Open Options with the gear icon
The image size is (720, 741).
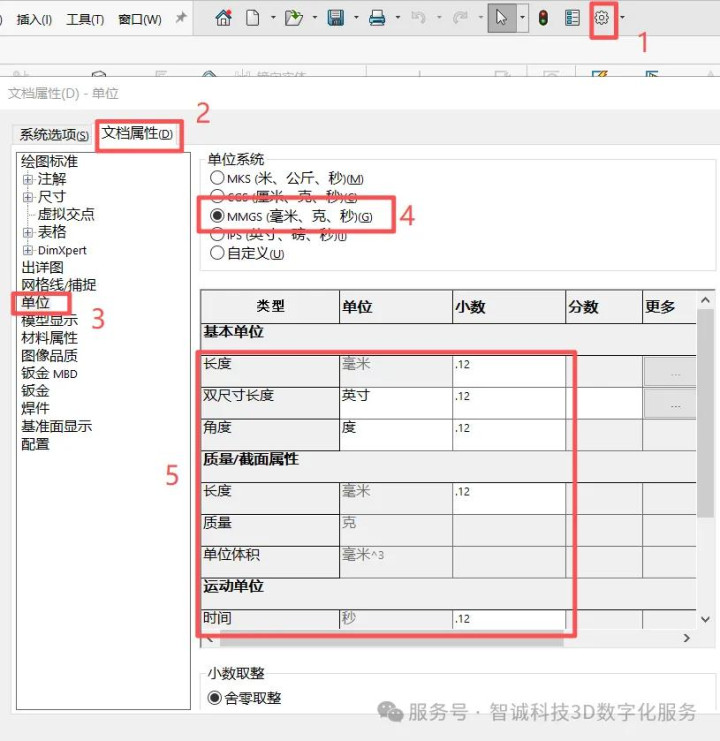point(601,18)
